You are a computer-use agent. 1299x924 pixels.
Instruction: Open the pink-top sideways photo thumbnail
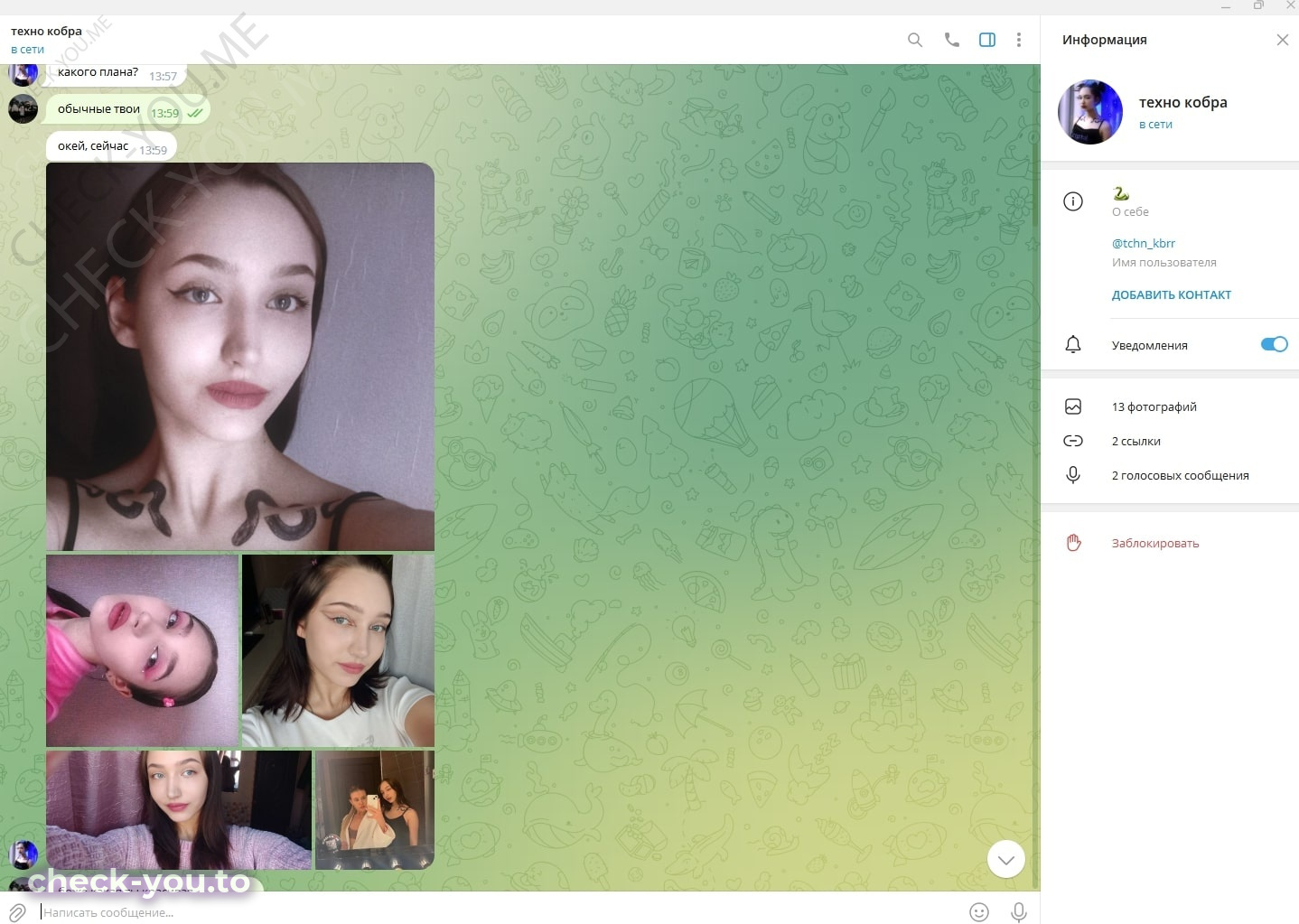[142, 650]
